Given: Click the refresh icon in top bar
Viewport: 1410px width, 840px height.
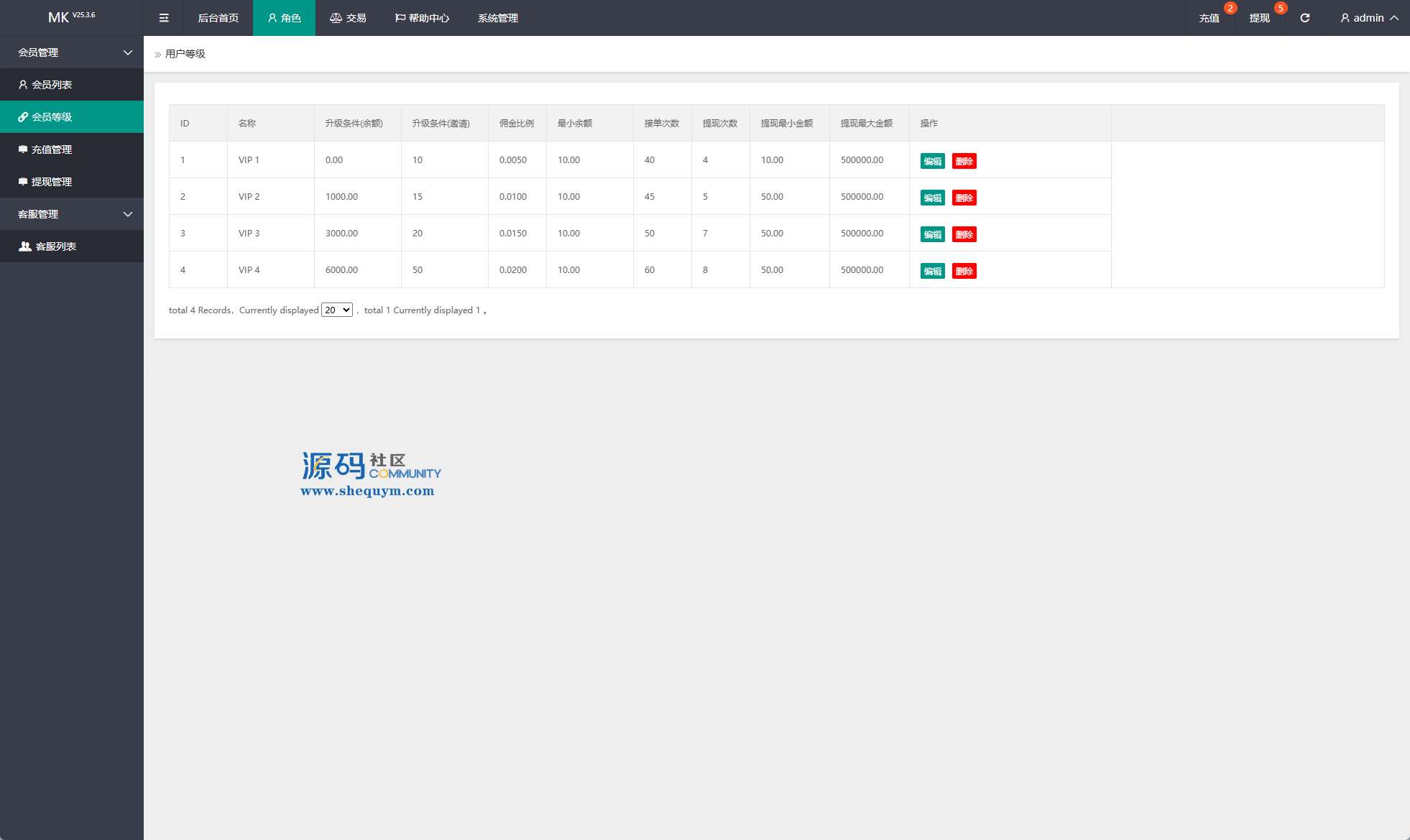Looking at the screenshot, I should coord(1305,18).
